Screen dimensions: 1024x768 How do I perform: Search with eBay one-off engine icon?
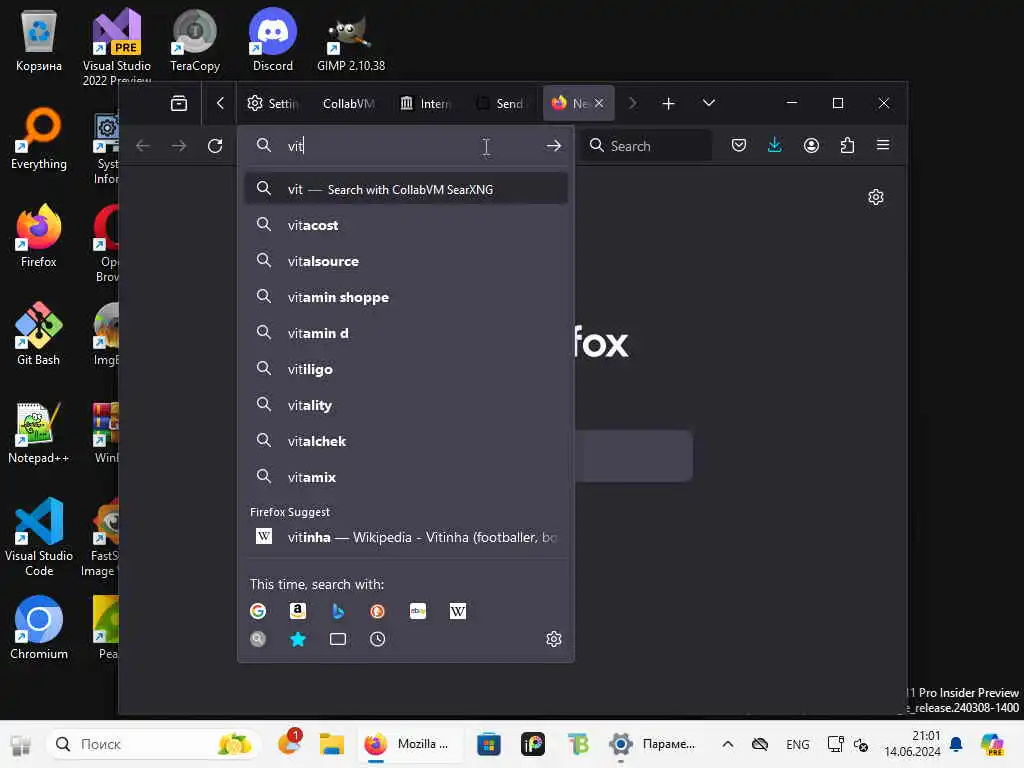pos(418,611)
